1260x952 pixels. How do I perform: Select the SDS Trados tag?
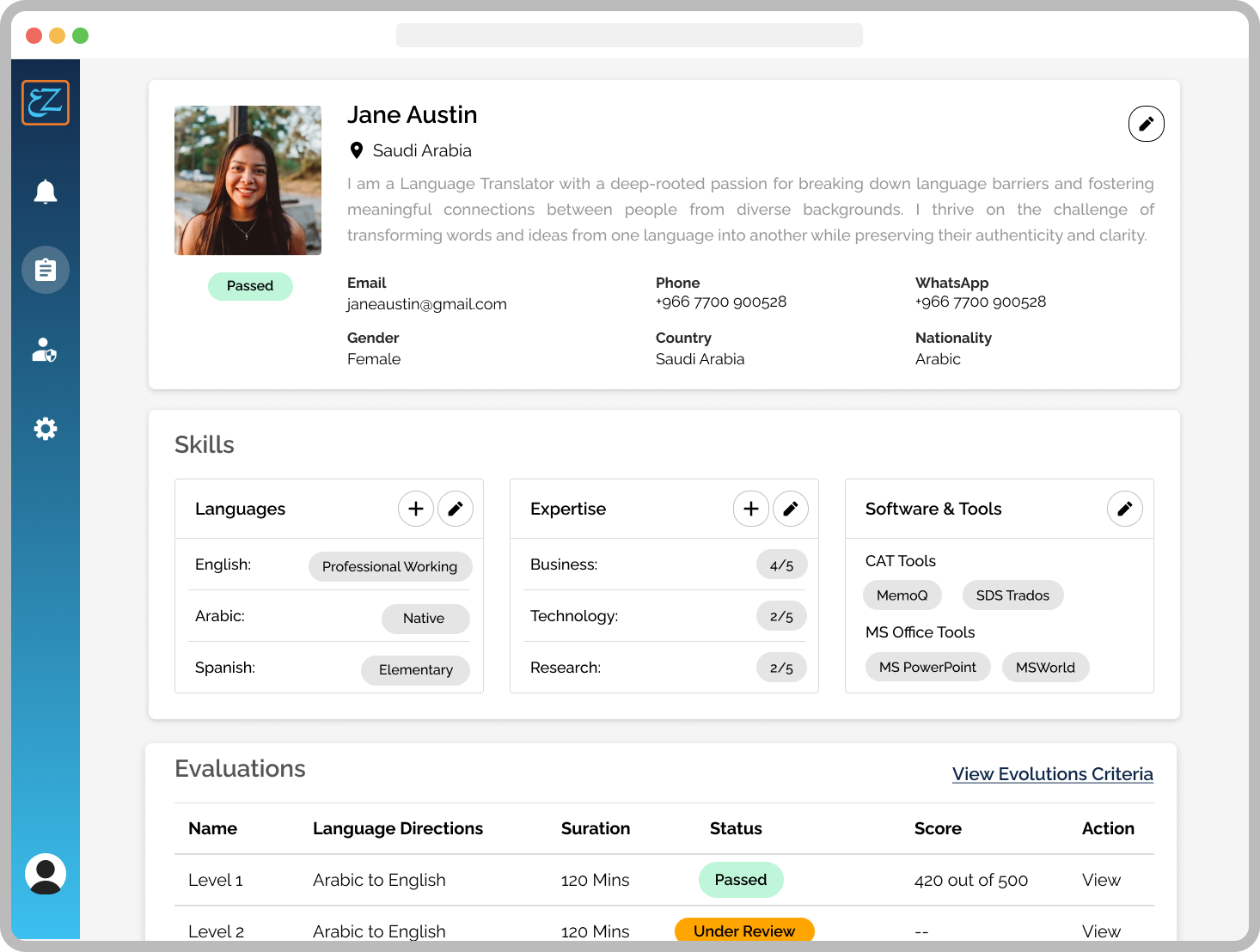(x=1012, y=595)
